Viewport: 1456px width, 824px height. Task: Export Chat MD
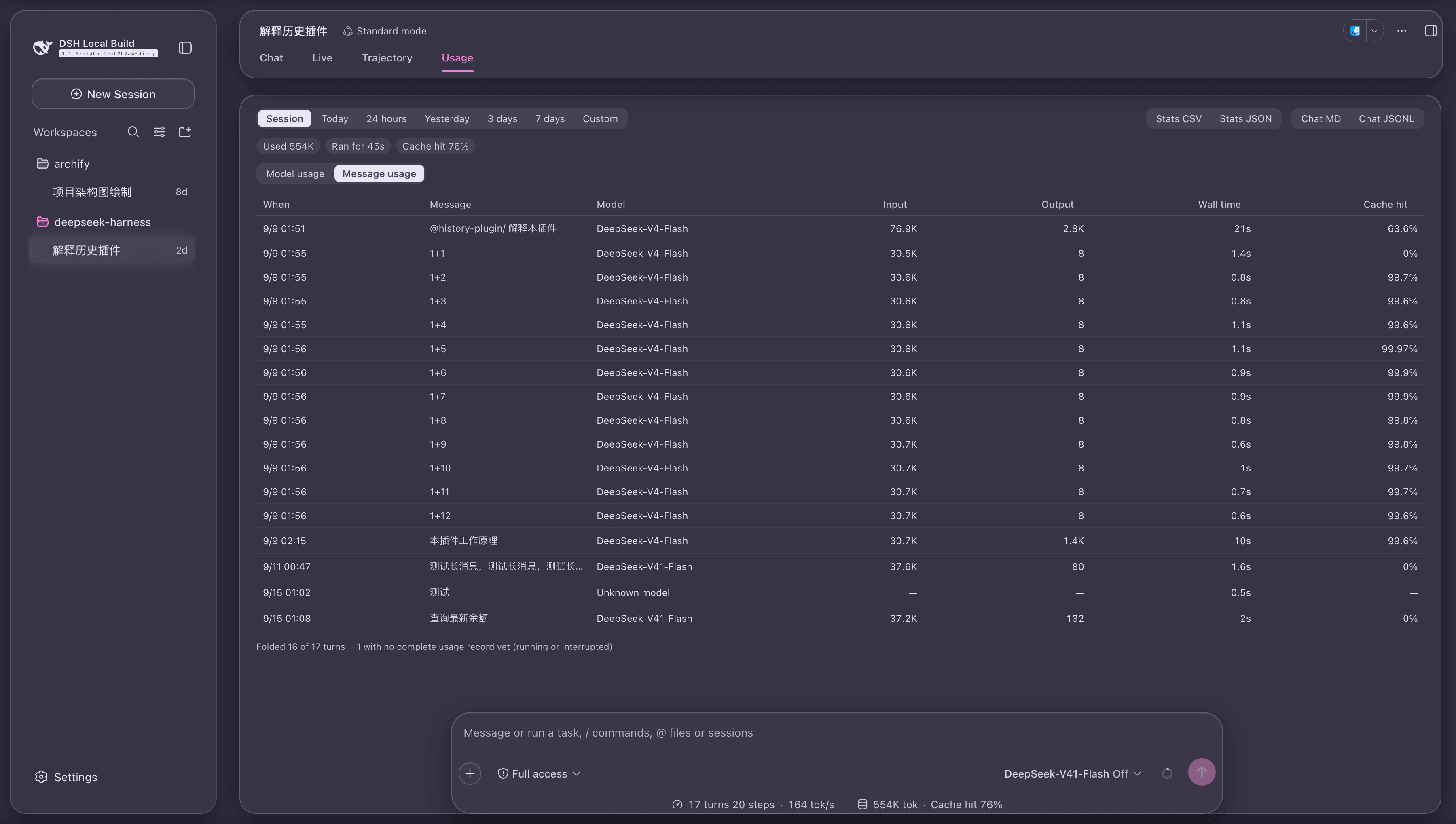pyautogui.click(x=1321, y=119)
